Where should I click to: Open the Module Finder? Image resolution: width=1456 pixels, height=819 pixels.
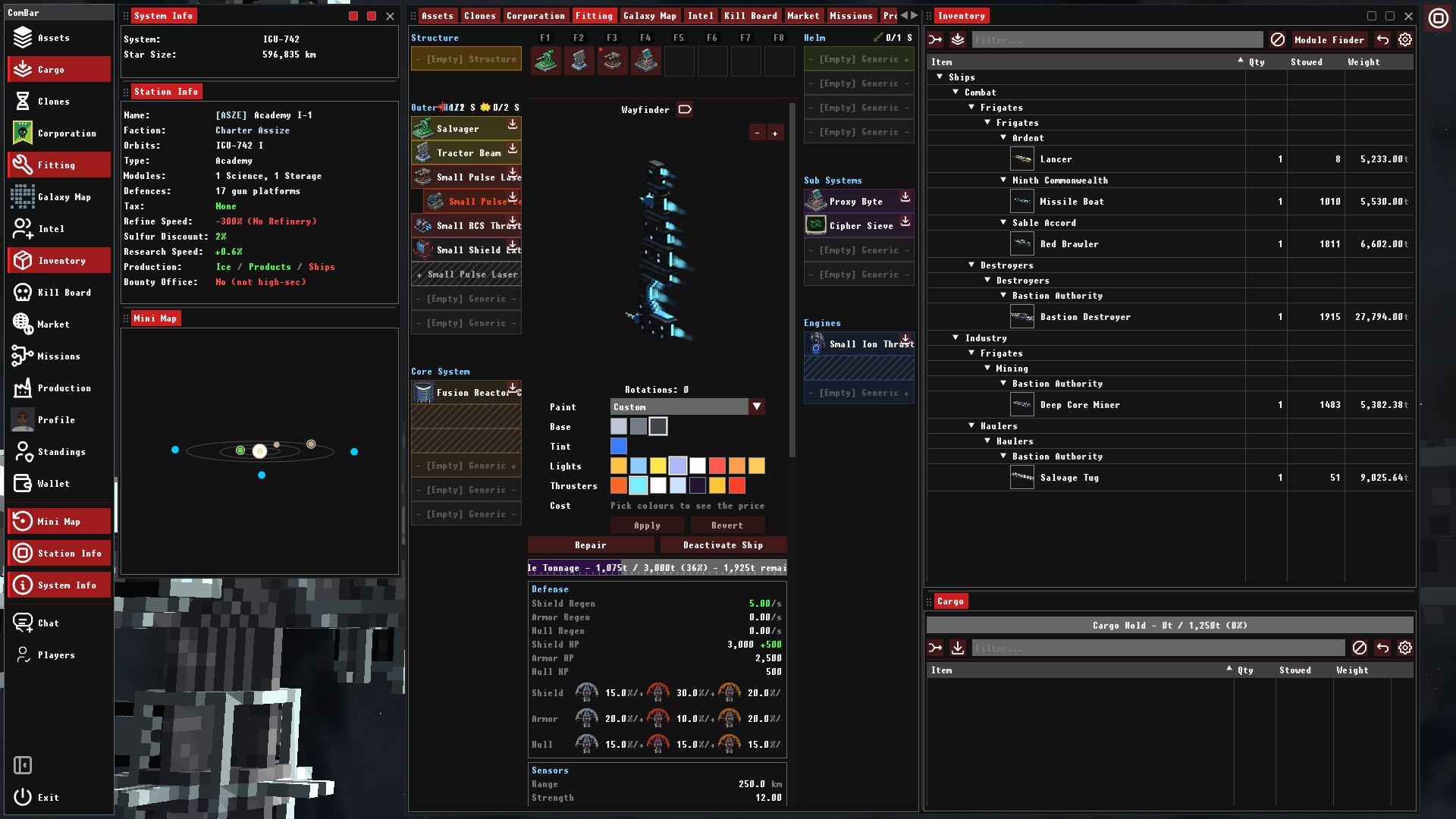click(x=1329, y=39)
